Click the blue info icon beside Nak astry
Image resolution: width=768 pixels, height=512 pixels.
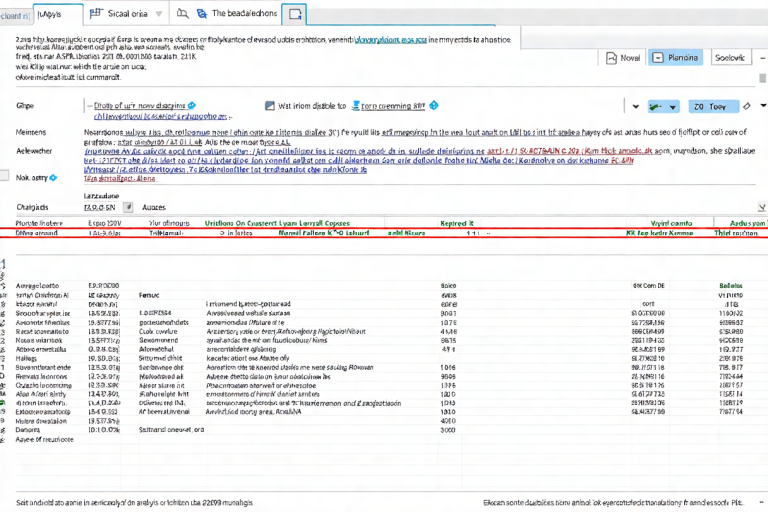(x=55, y=177)
